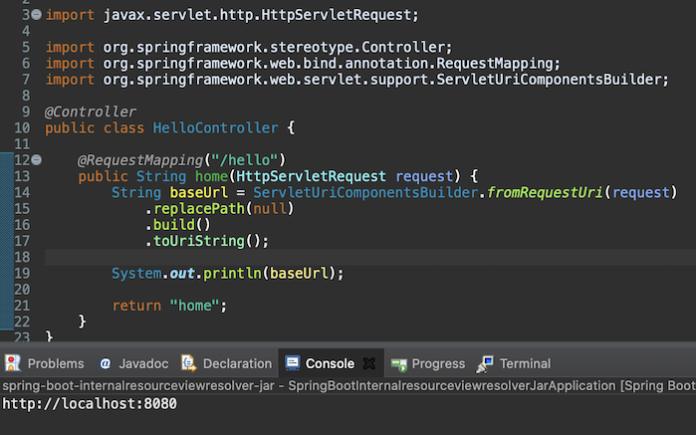Click the Declaration view icon
The width and height of the screenshot is (696, 435).
click(188, 364)
